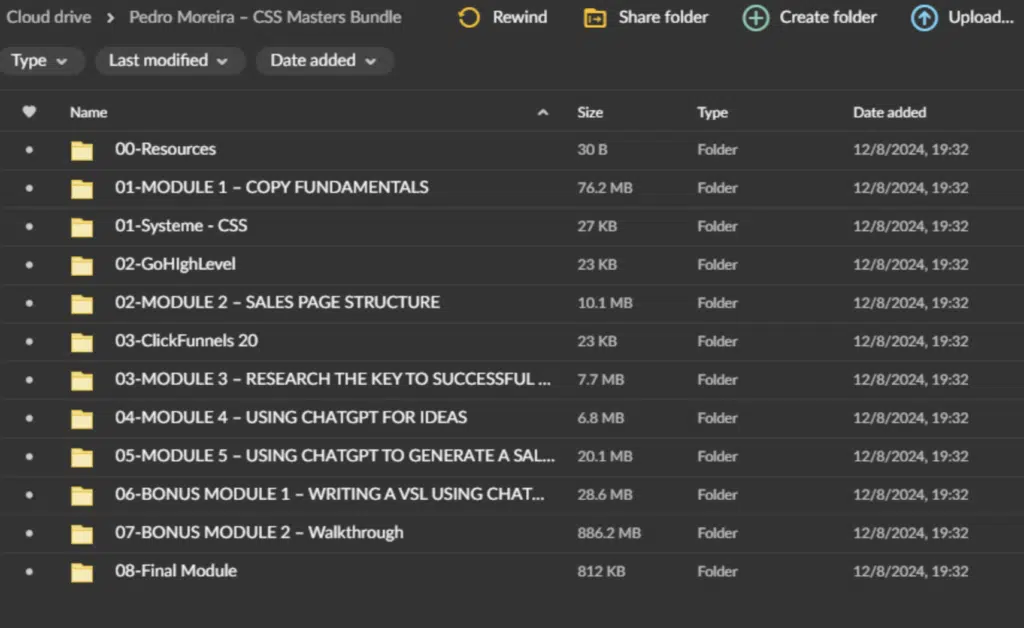The height and width of the screenshot is (628, 1024).
Task: Toggle favorite dot for 01-Systeme - CSS
Action: click(29, 227)
